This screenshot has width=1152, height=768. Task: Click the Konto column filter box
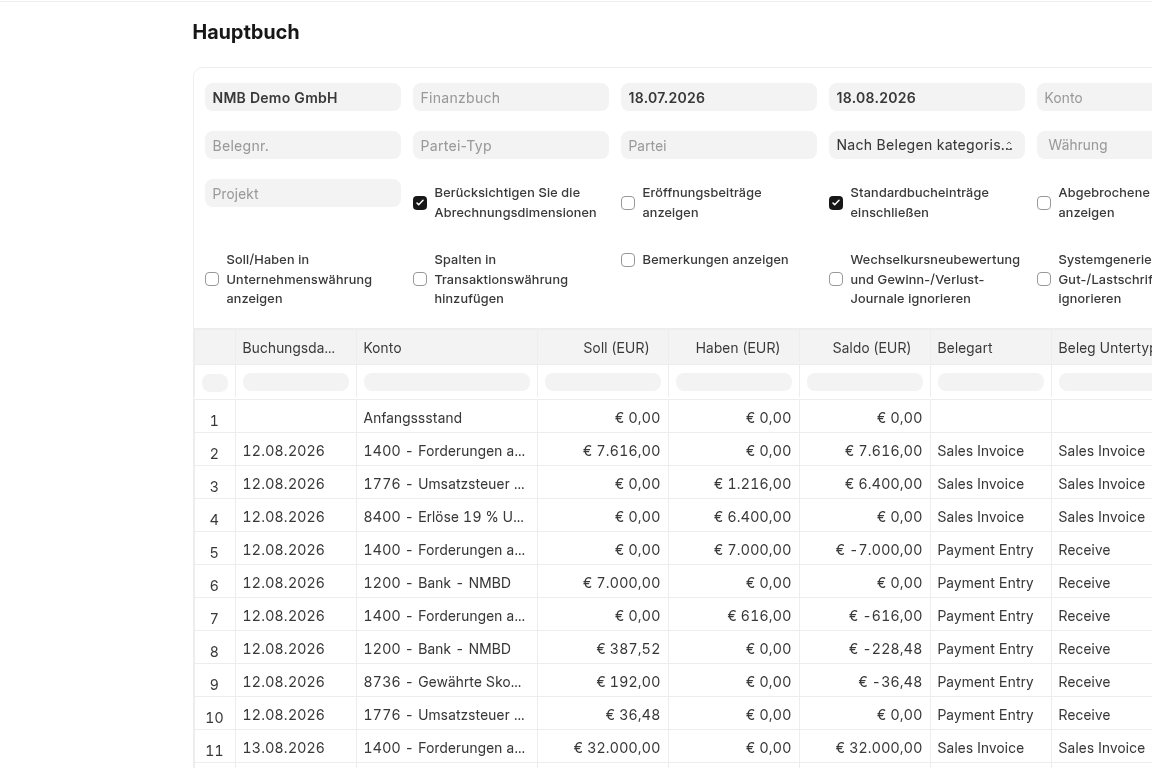(x=447, y=382)
